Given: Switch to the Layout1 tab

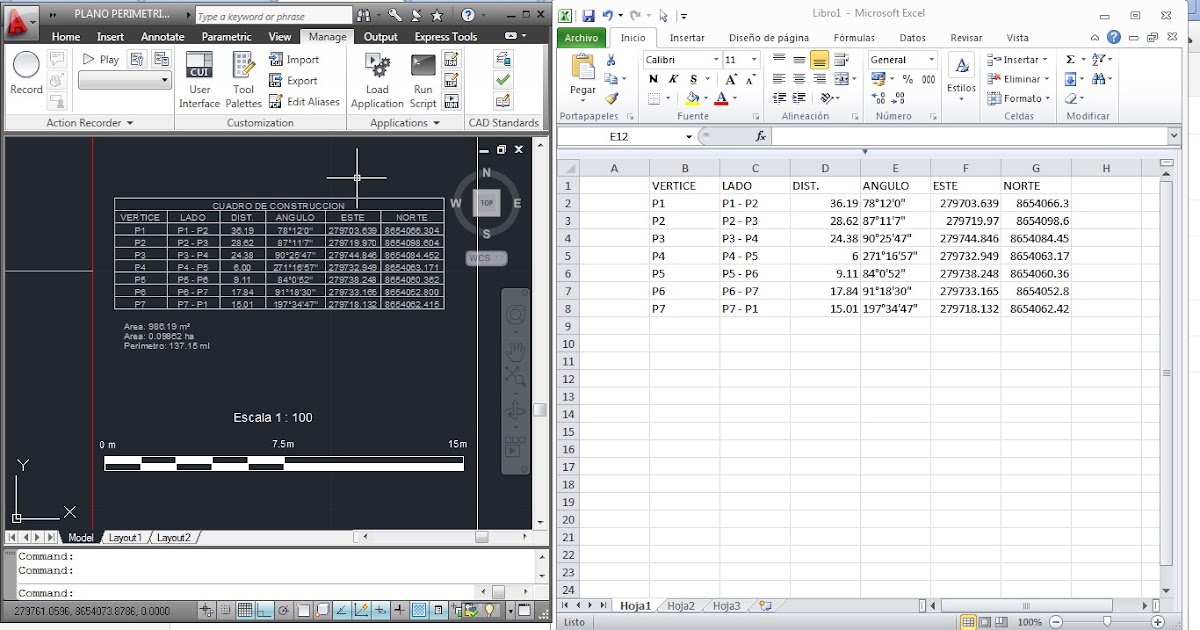Looking at the screenshot, I should [126, 537].
